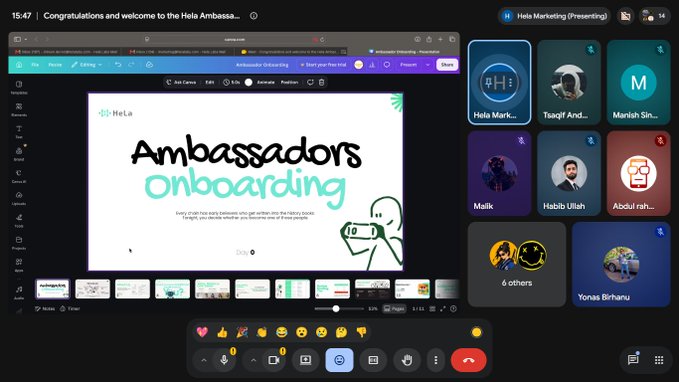
Task: Click Share button in Canva header
Action: (x=447, y=65)
